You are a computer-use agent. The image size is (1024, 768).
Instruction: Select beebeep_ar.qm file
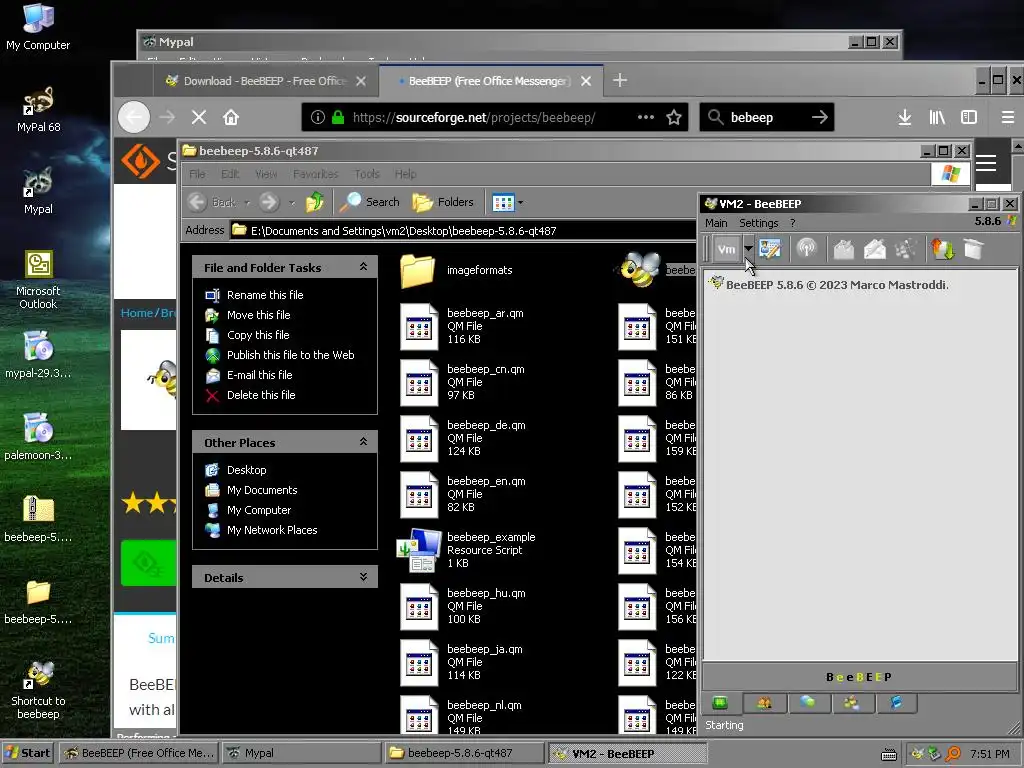pos(462,326)
